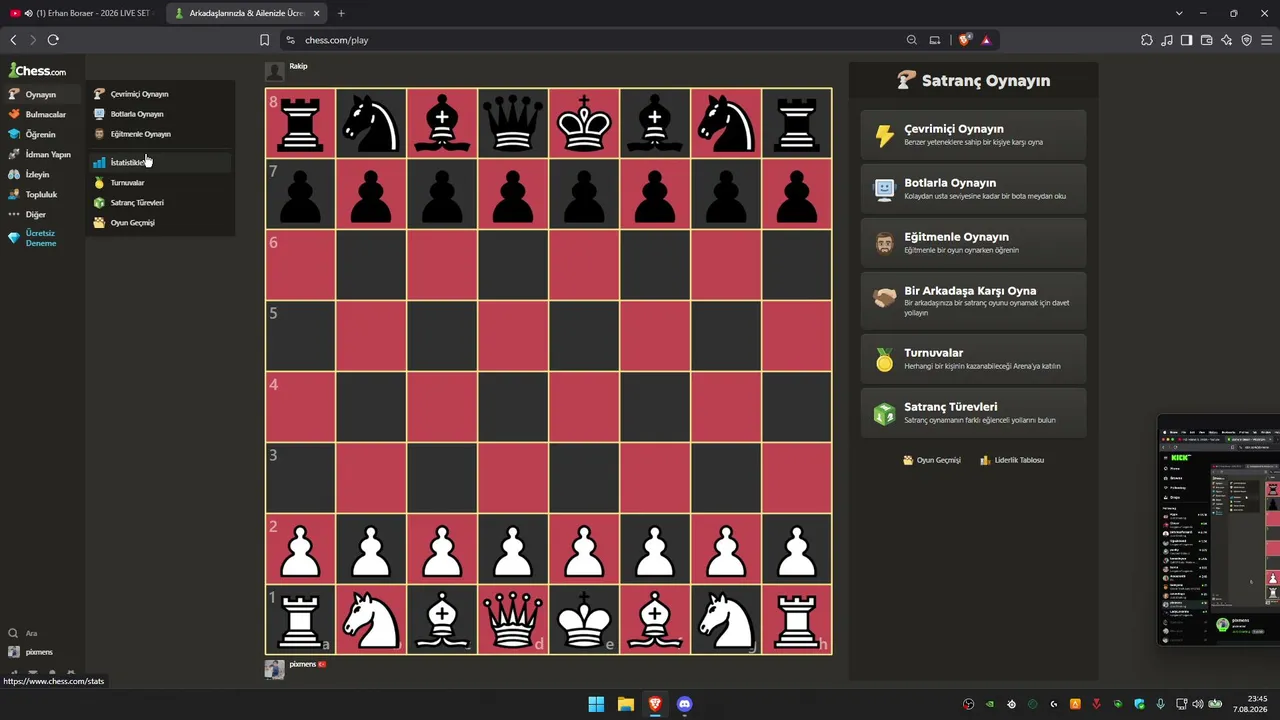Image resolution: width=1280 pixels, height=720 pixels.
Task: Start the Ücretsiz Deneme free trial
Action: [42, 238]
